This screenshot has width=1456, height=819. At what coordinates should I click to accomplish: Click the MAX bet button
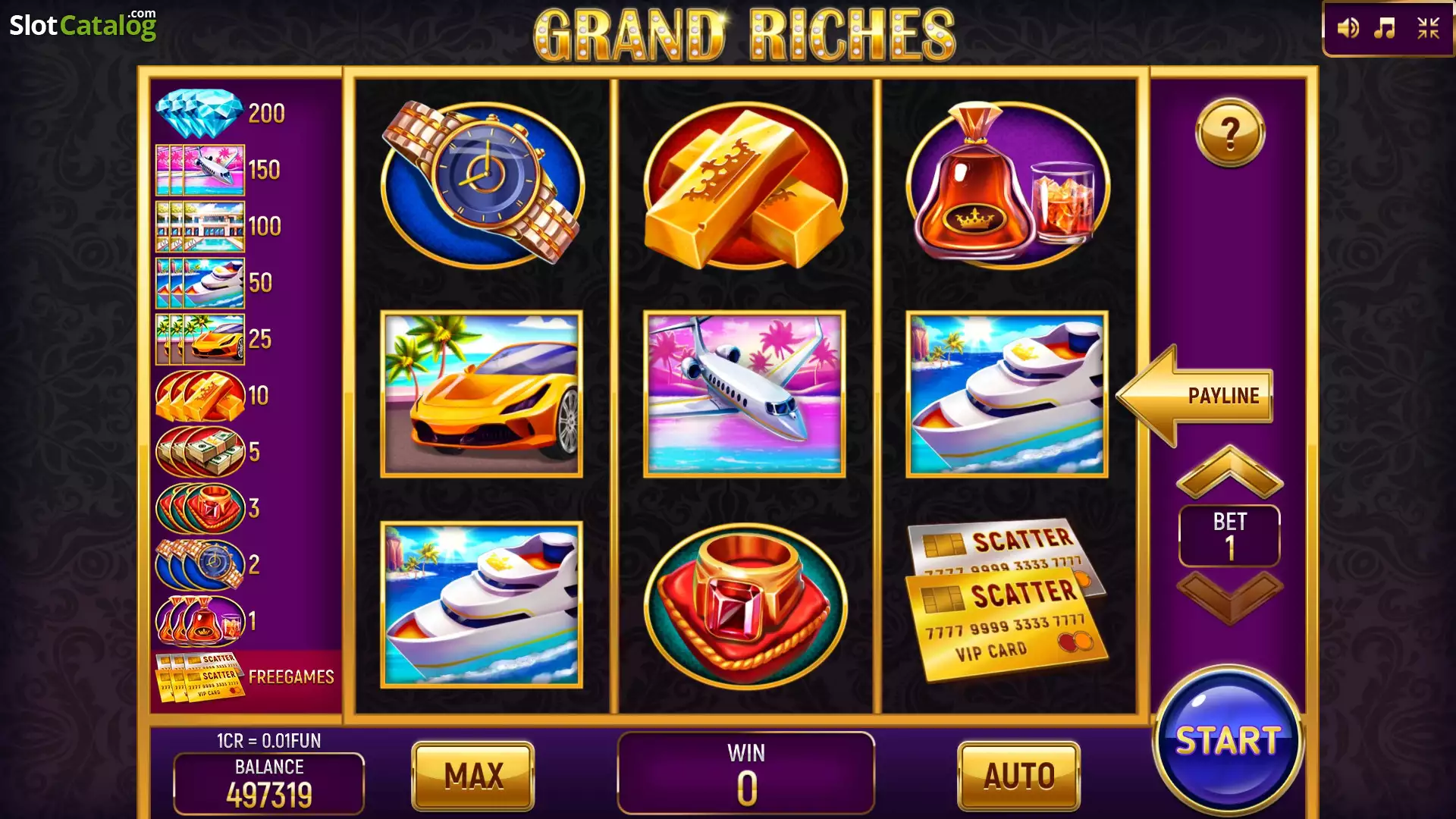click(473, 776)
